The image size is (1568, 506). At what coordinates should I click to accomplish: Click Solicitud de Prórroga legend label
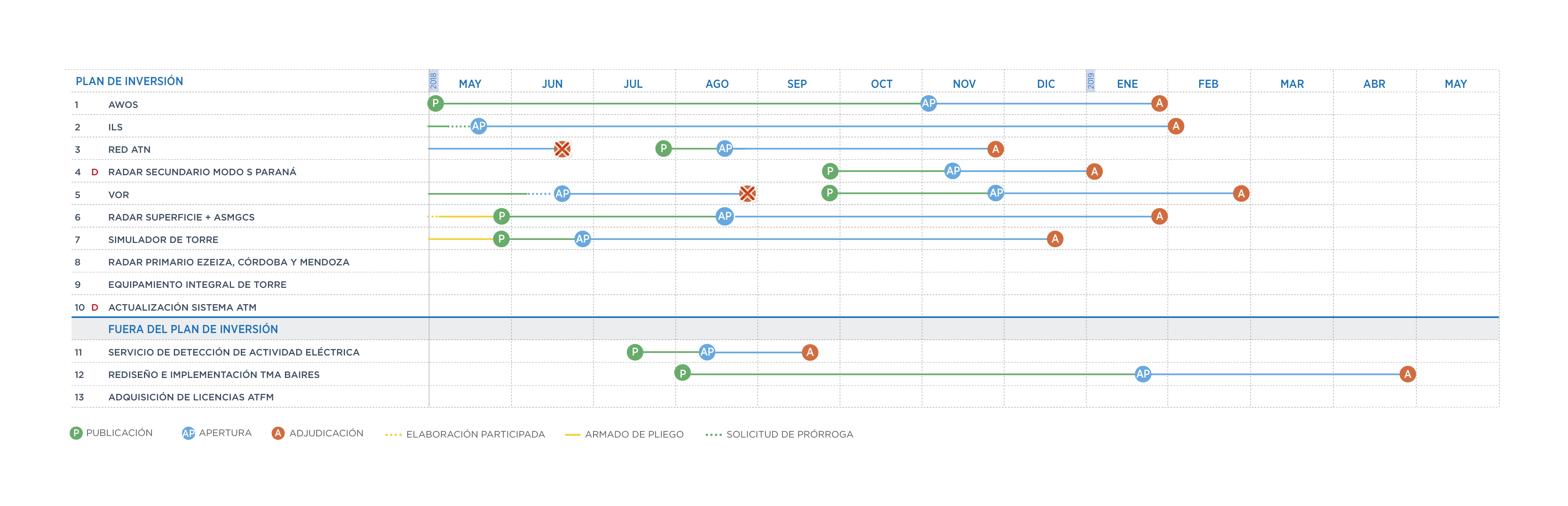[789, 434]
